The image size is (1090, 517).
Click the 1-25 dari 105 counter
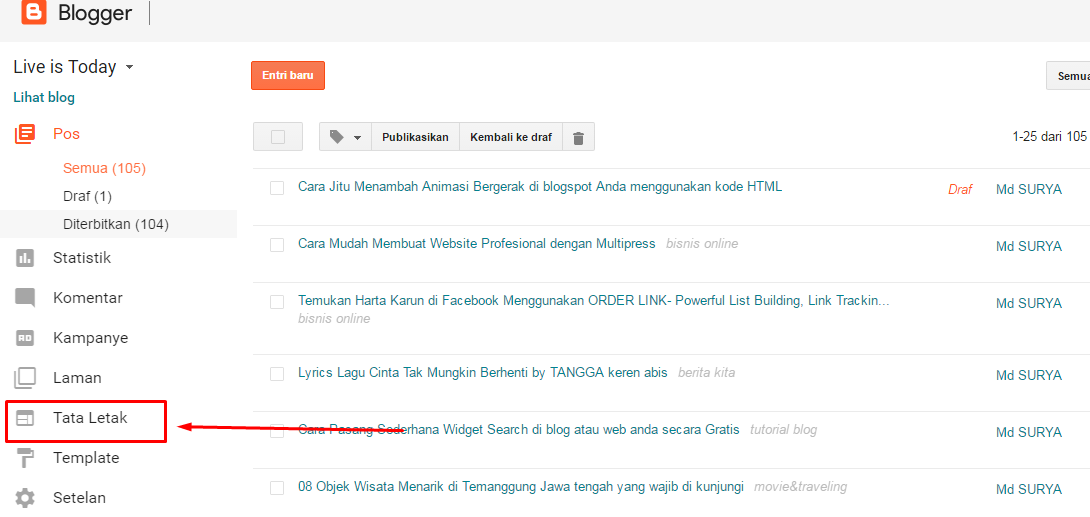[1050, 137]
